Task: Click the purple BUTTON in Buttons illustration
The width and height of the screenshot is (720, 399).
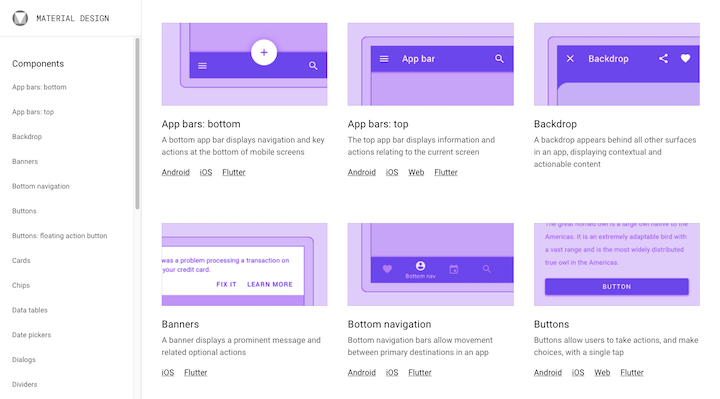Action: pos(617,287)
